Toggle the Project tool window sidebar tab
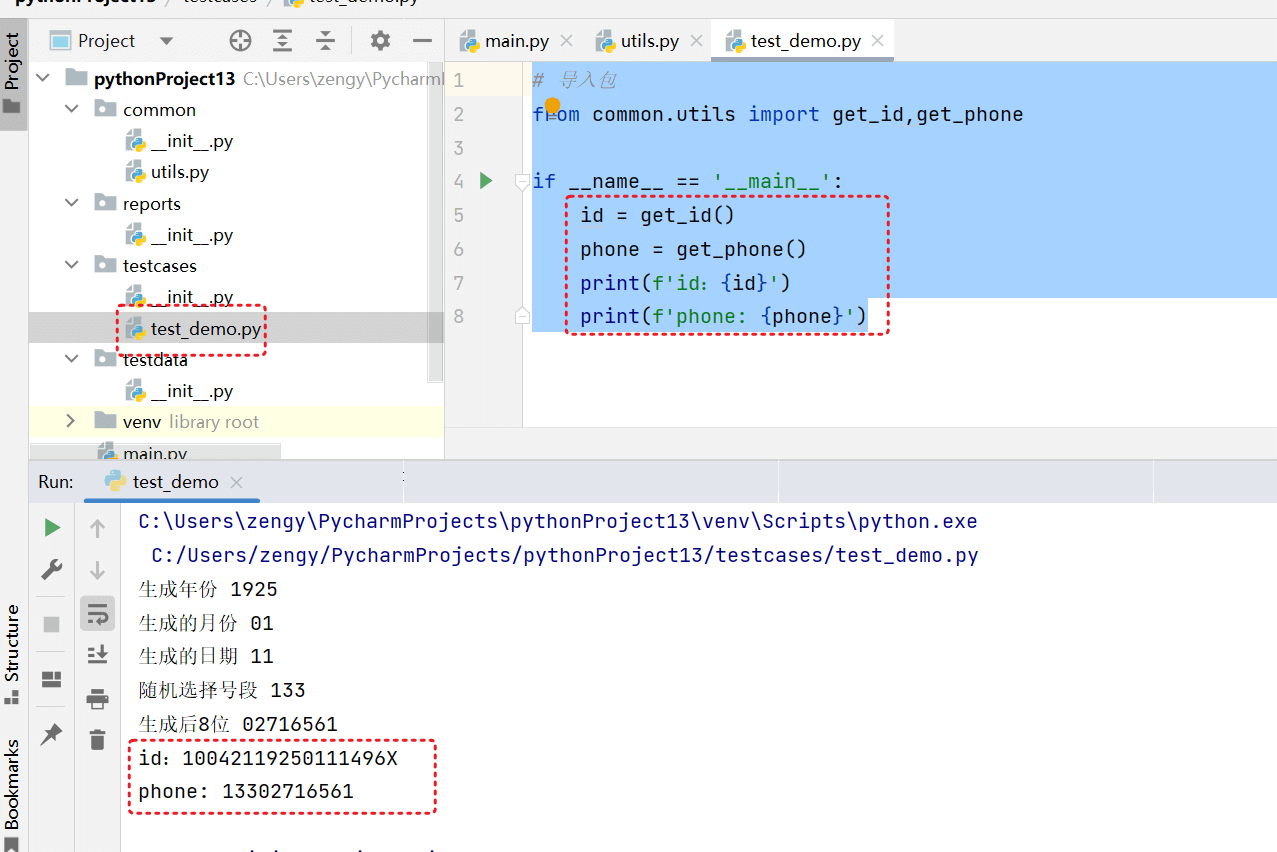This screenshot has width=1277, height=852. (13, 73)
